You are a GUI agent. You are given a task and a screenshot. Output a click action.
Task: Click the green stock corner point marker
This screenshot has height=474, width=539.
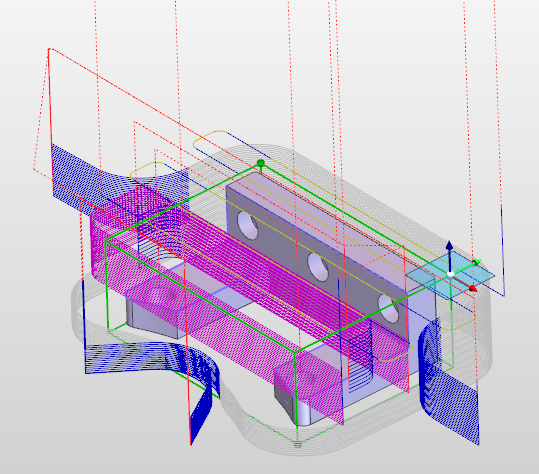point(261,163)
